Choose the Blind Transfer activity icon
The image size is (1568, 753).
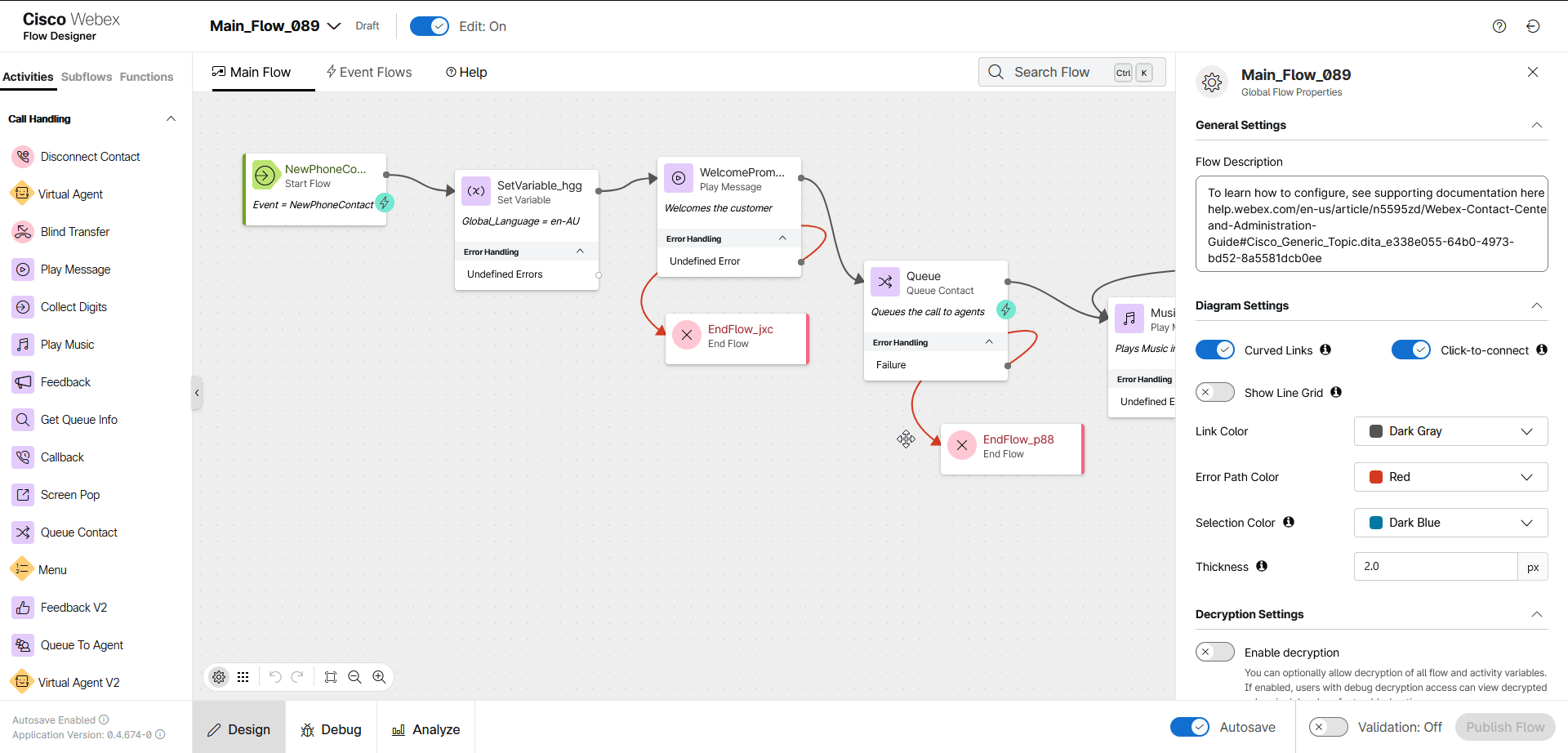23,232
